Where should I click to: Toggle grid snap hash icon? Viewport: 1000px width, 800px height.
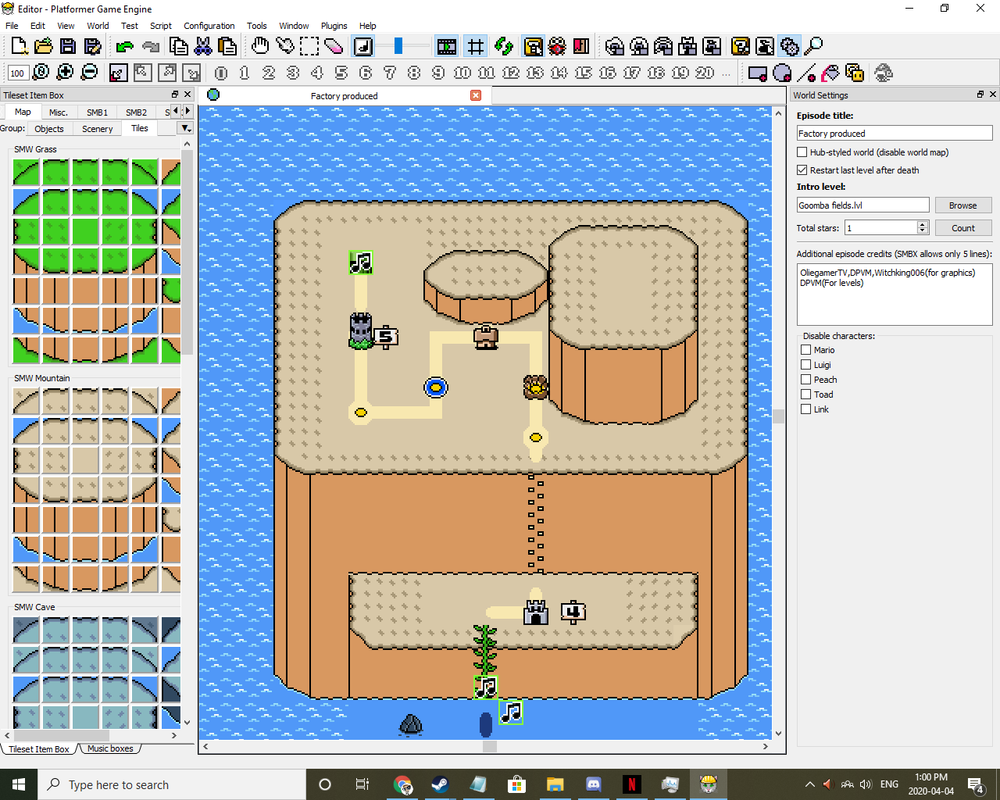(x=475, y=46)
